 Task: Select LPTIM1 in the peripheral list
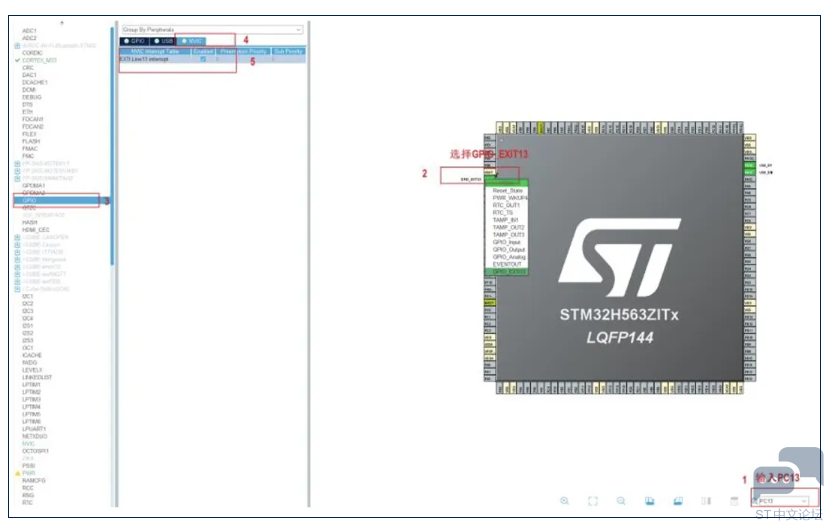pyautogui.click(x=31, y=385)
